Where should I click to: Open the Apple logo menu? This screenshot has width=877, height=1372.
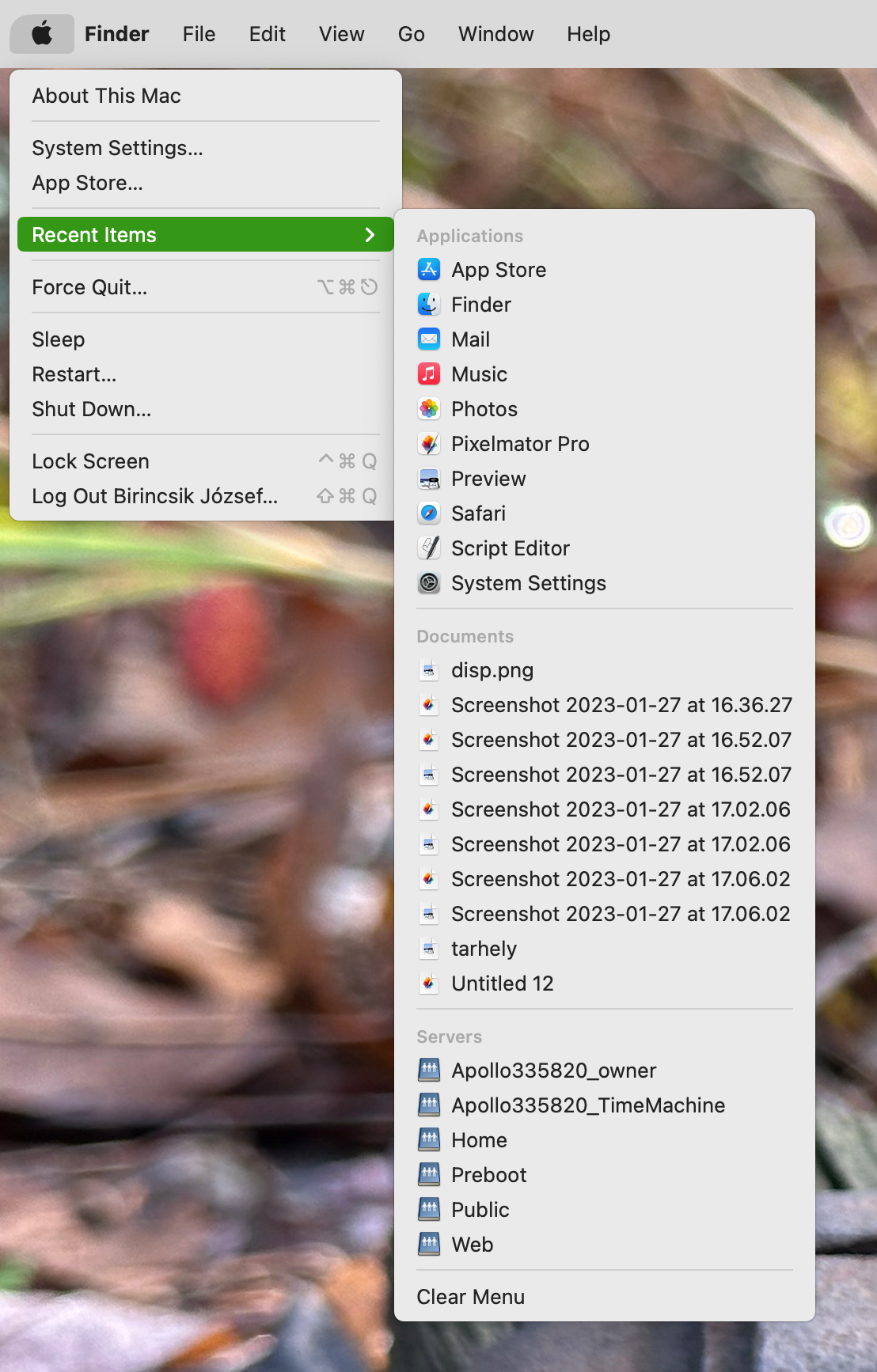pos(42,34)
